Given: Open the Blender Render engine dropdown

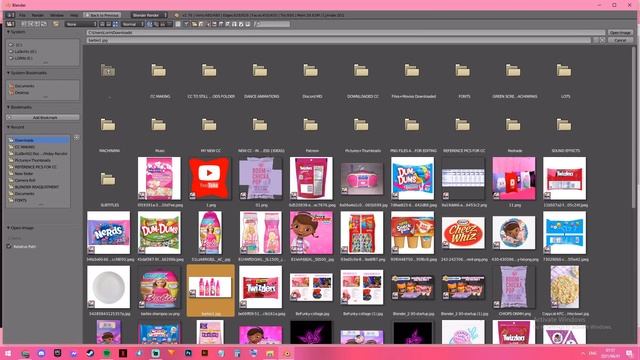Looking at the screenshot, I should [x=149, y=15].
